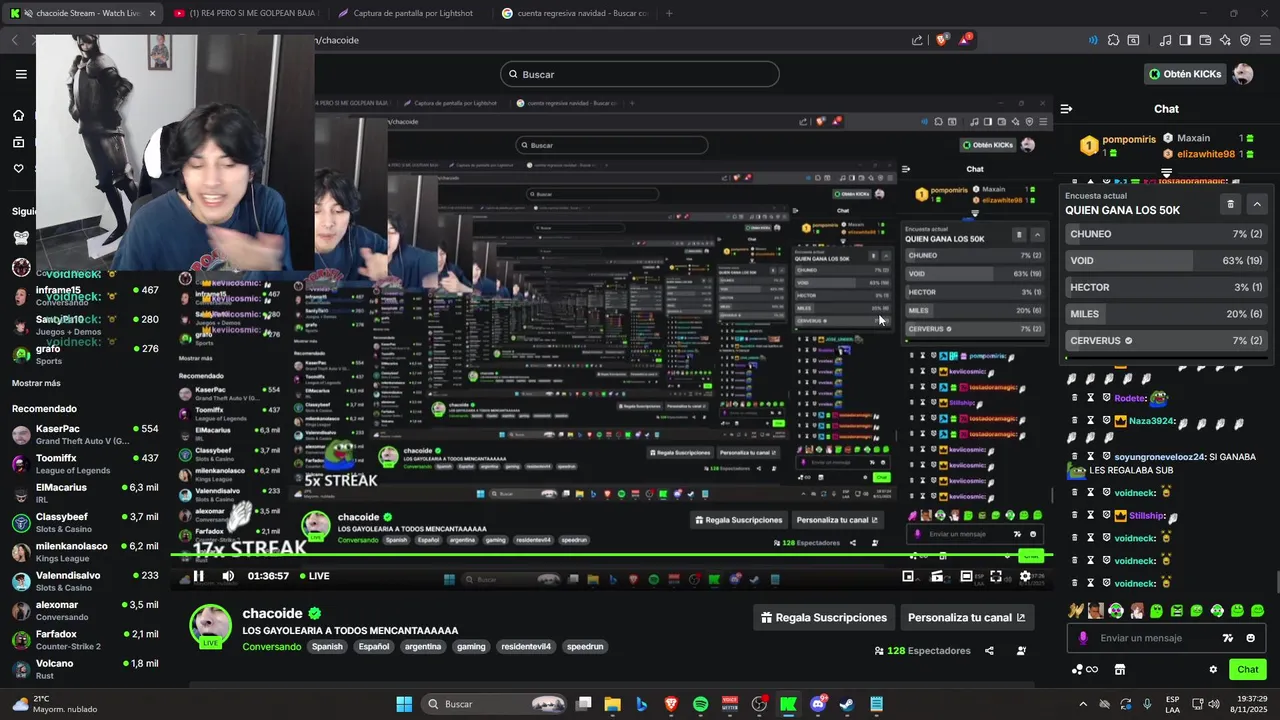This screenshot has width=1280, height=720.
Task: Open the emoji picker in chat input
Action: [x=1251, y=638]
